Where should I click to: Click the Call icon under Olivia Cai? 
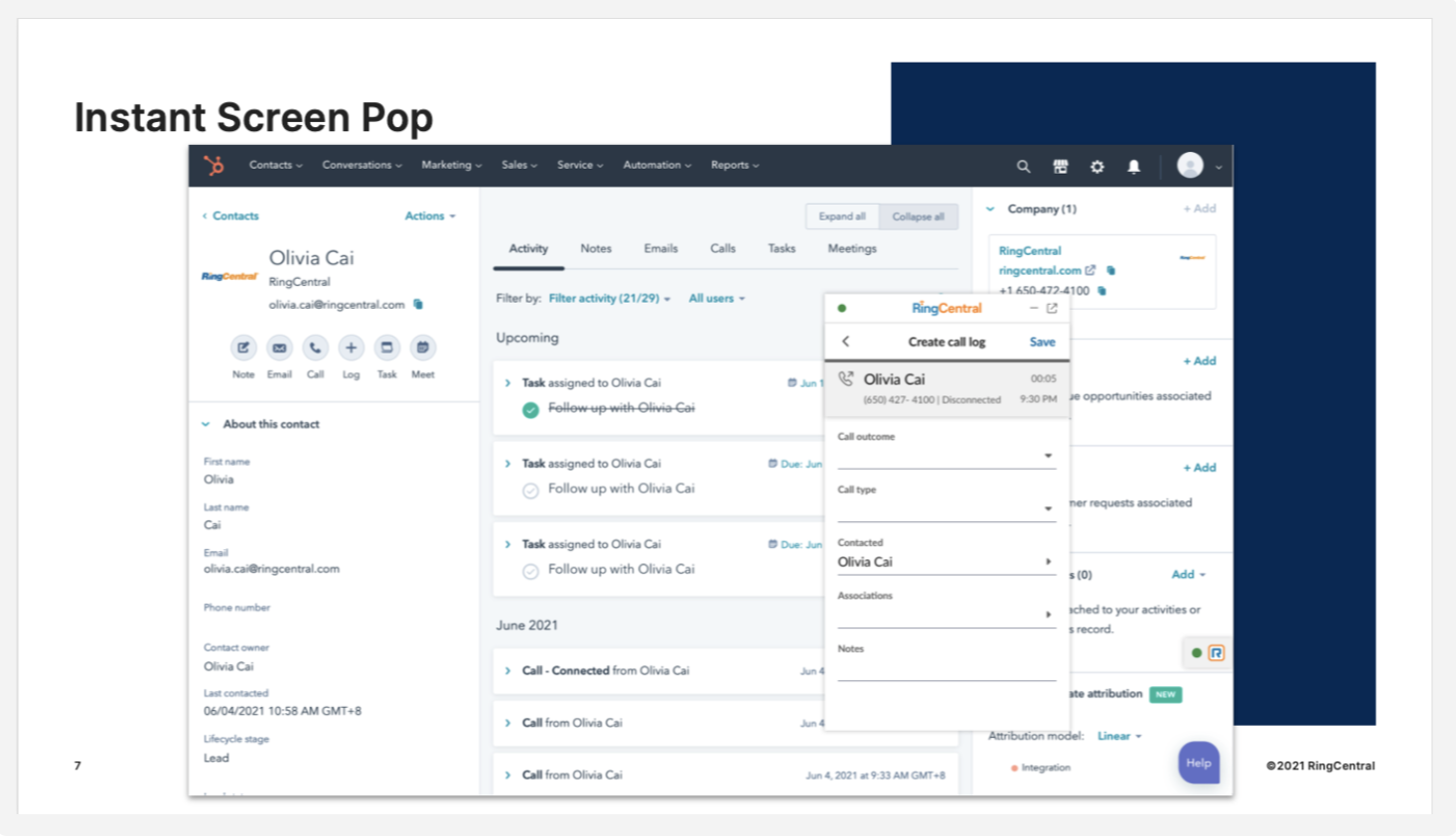click(315, 349)
